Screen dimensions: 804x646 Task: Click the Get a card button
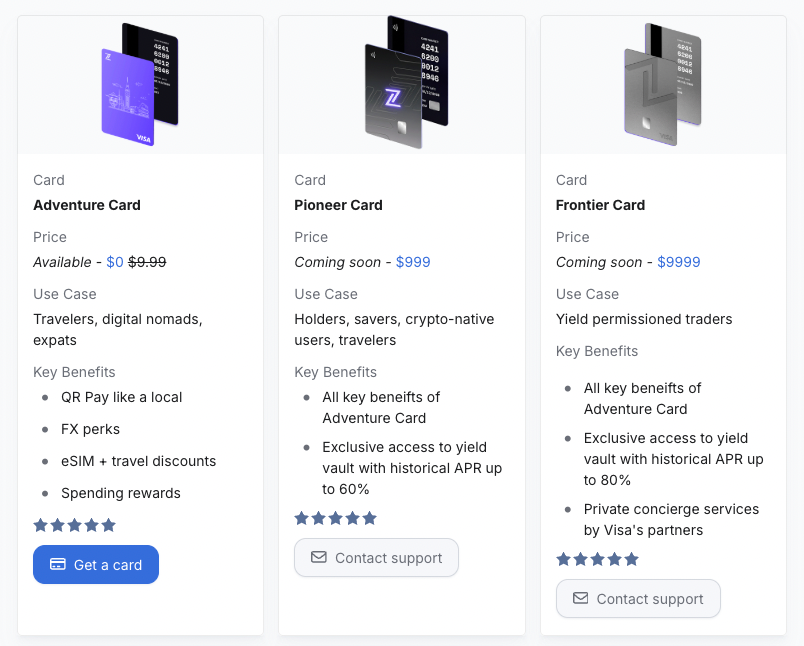96,565
